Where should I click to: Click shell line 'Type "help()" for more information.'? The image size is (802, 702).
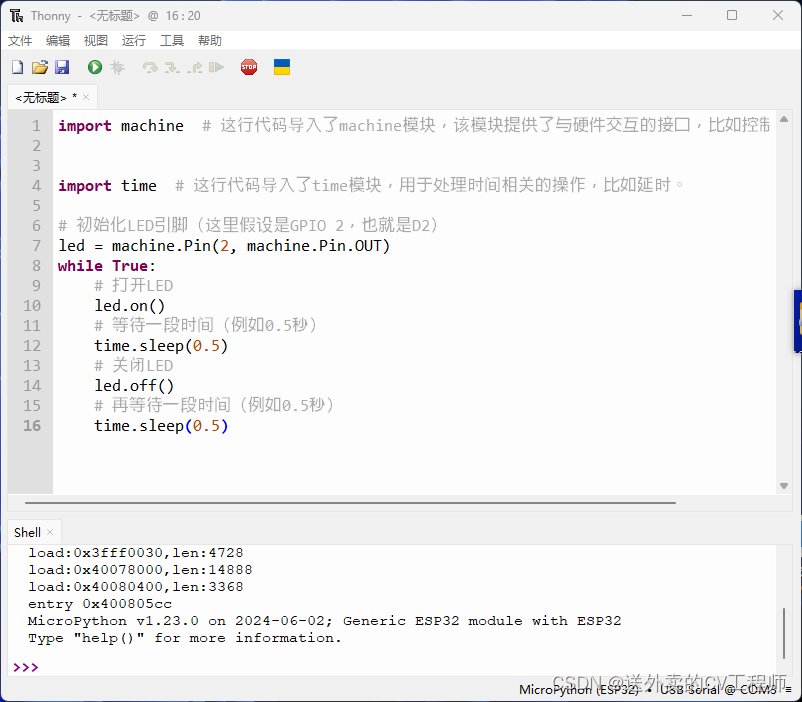[185, 639]
